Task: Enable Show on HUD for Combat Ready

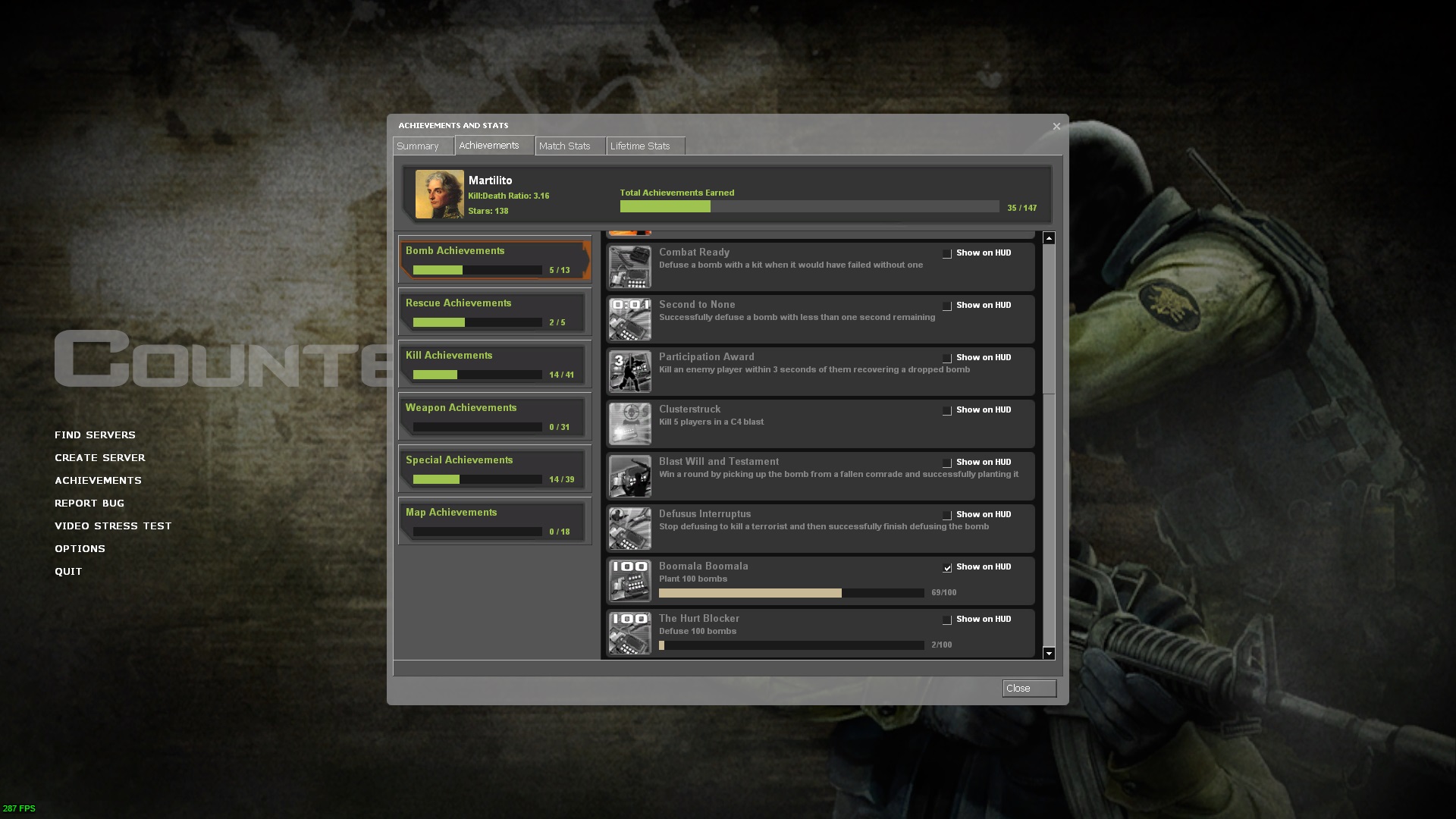Action: [947, 253]
